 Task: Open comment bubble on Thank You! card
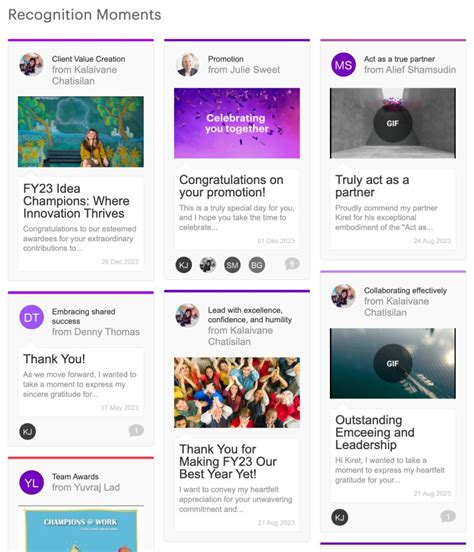136,431
